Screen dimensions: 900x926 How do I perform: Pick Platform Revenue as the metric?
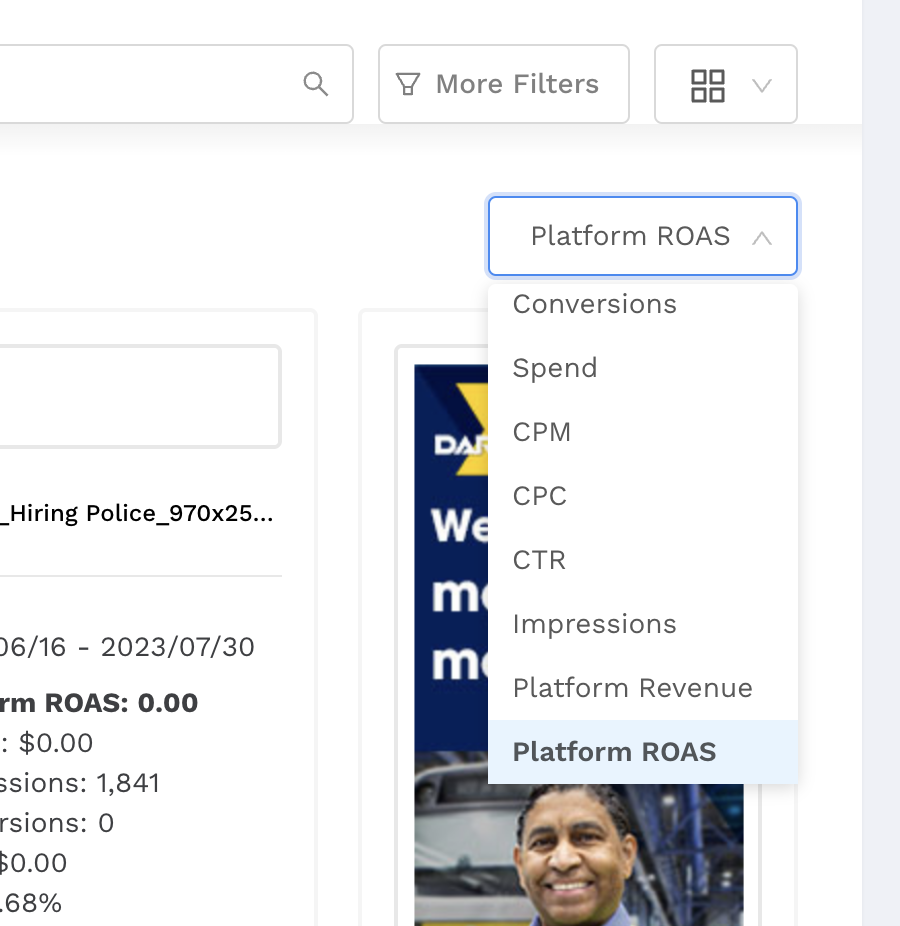(632, 688)
